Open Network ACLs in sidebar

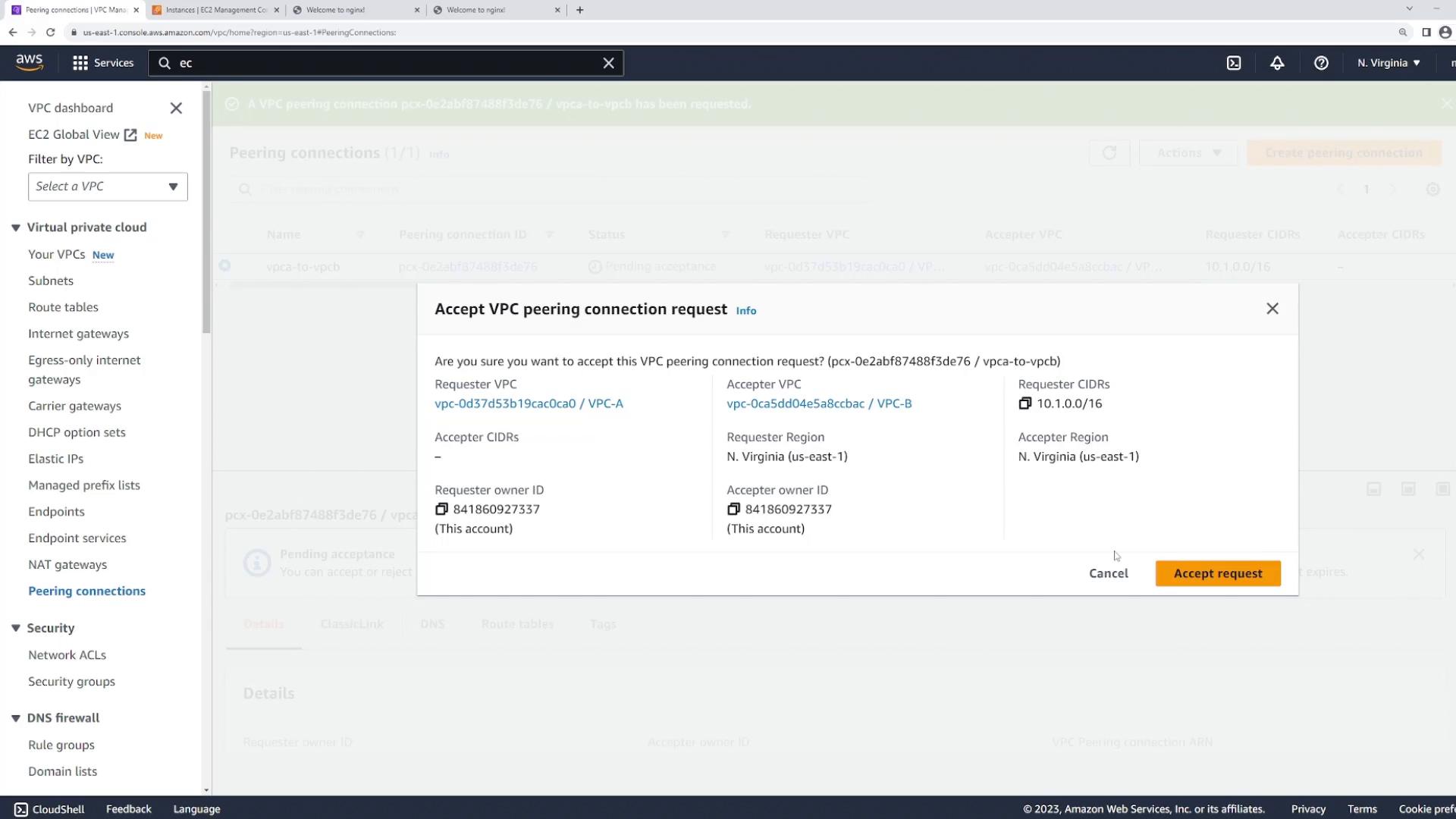pos(67,654)
